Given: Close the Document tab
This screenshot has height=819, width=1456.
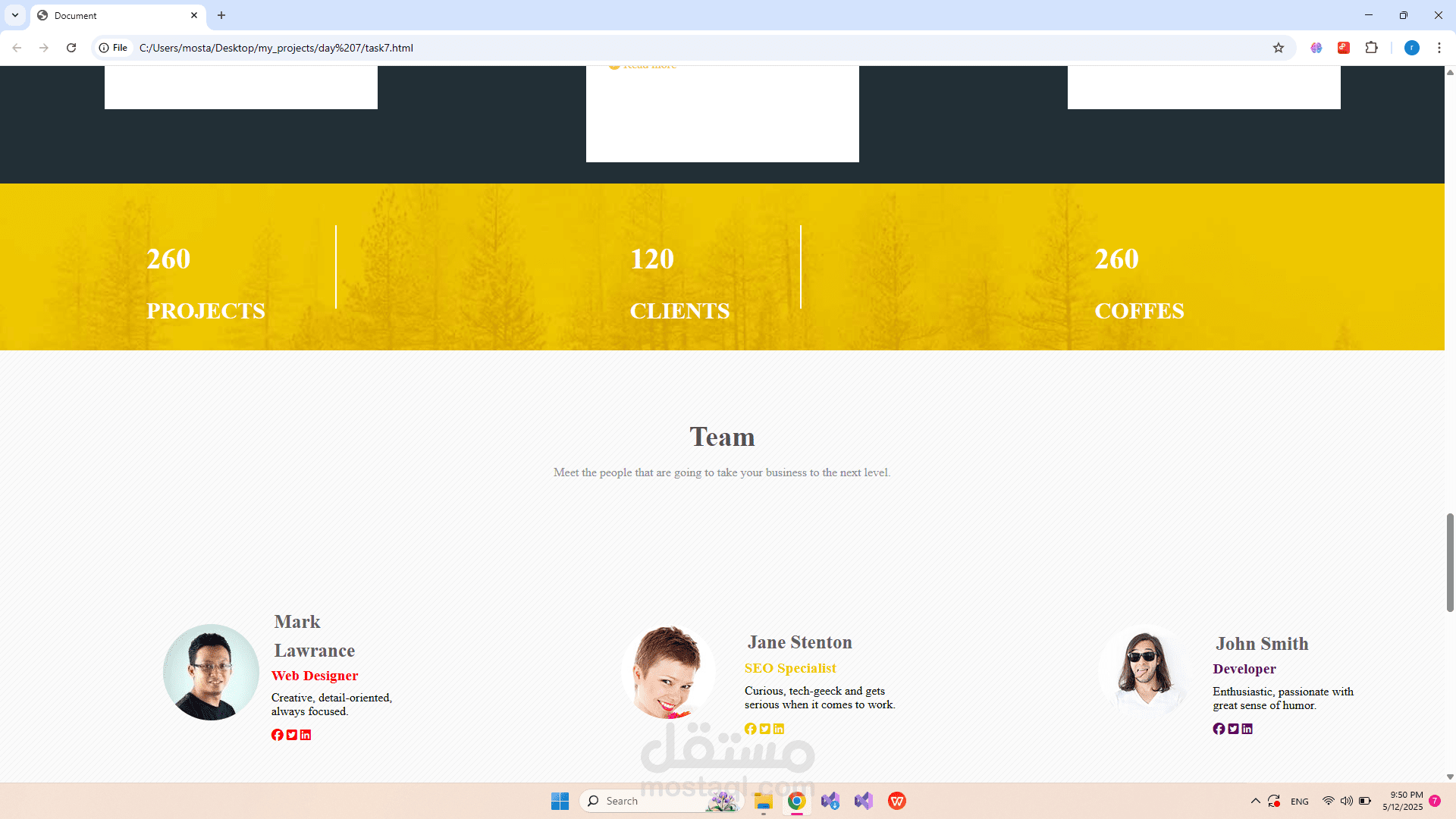Looking at the screenshot, I should (x=194, y=15).
